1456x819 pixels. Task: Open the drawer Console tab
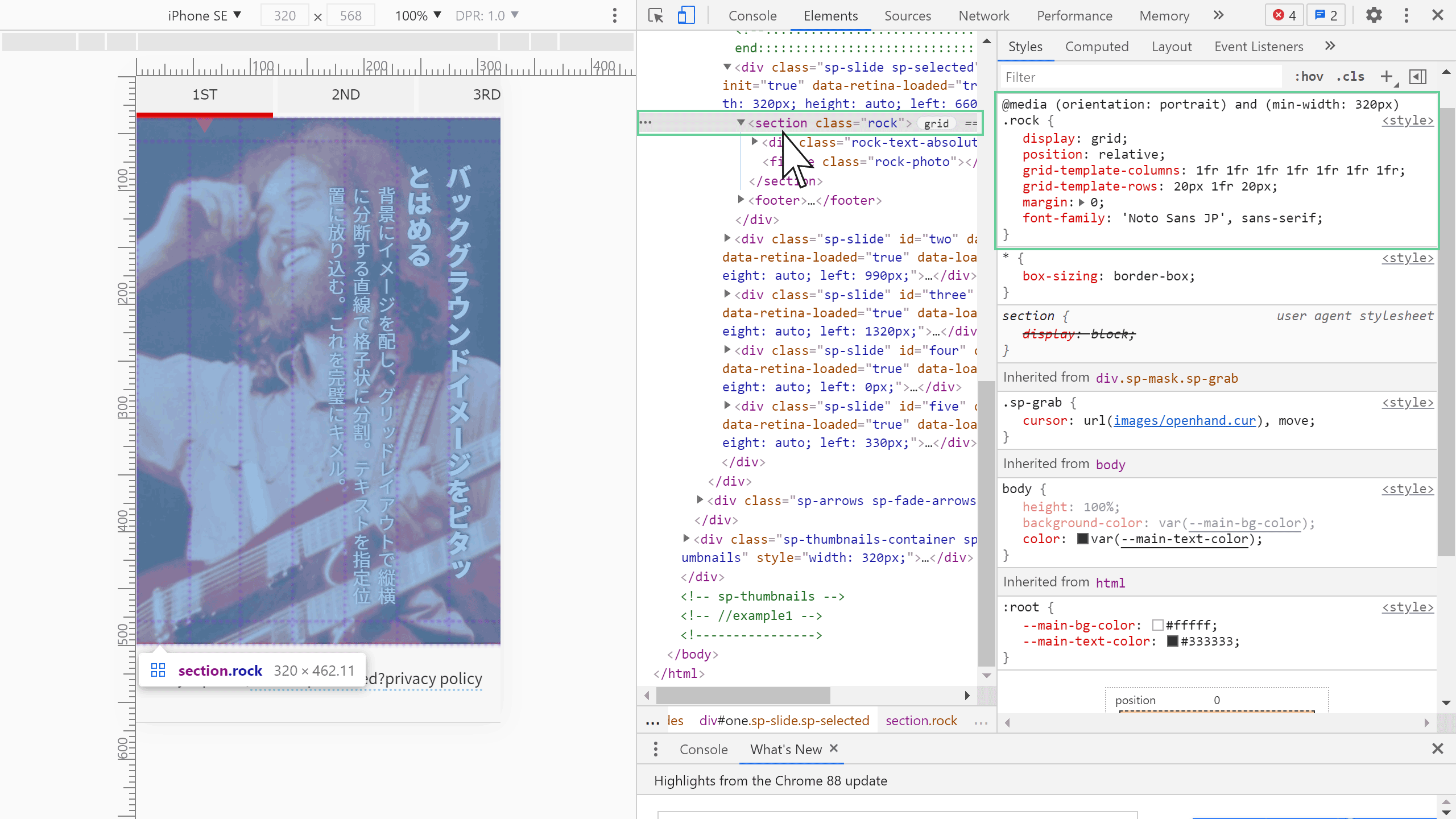click(x=704, y=749)
